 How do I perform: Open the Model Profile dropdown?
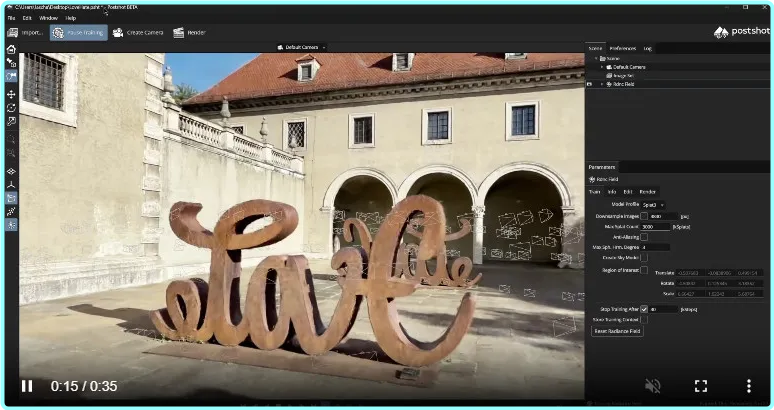pos(656,204)
